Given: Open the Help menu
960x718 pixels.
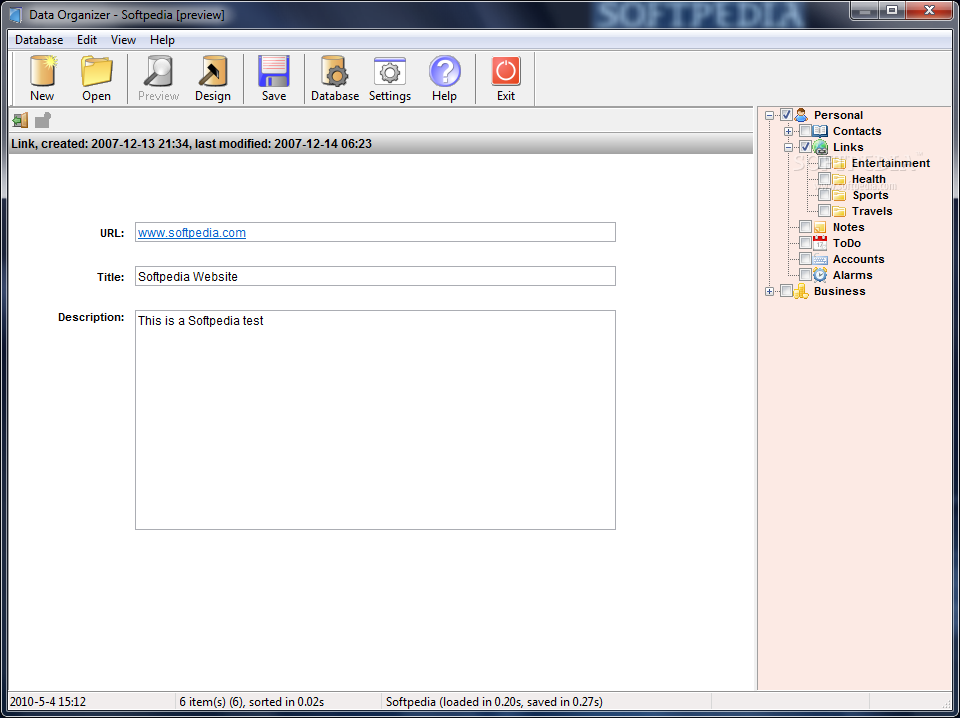Looking at the screenshot, I should [x=162, y=40].
